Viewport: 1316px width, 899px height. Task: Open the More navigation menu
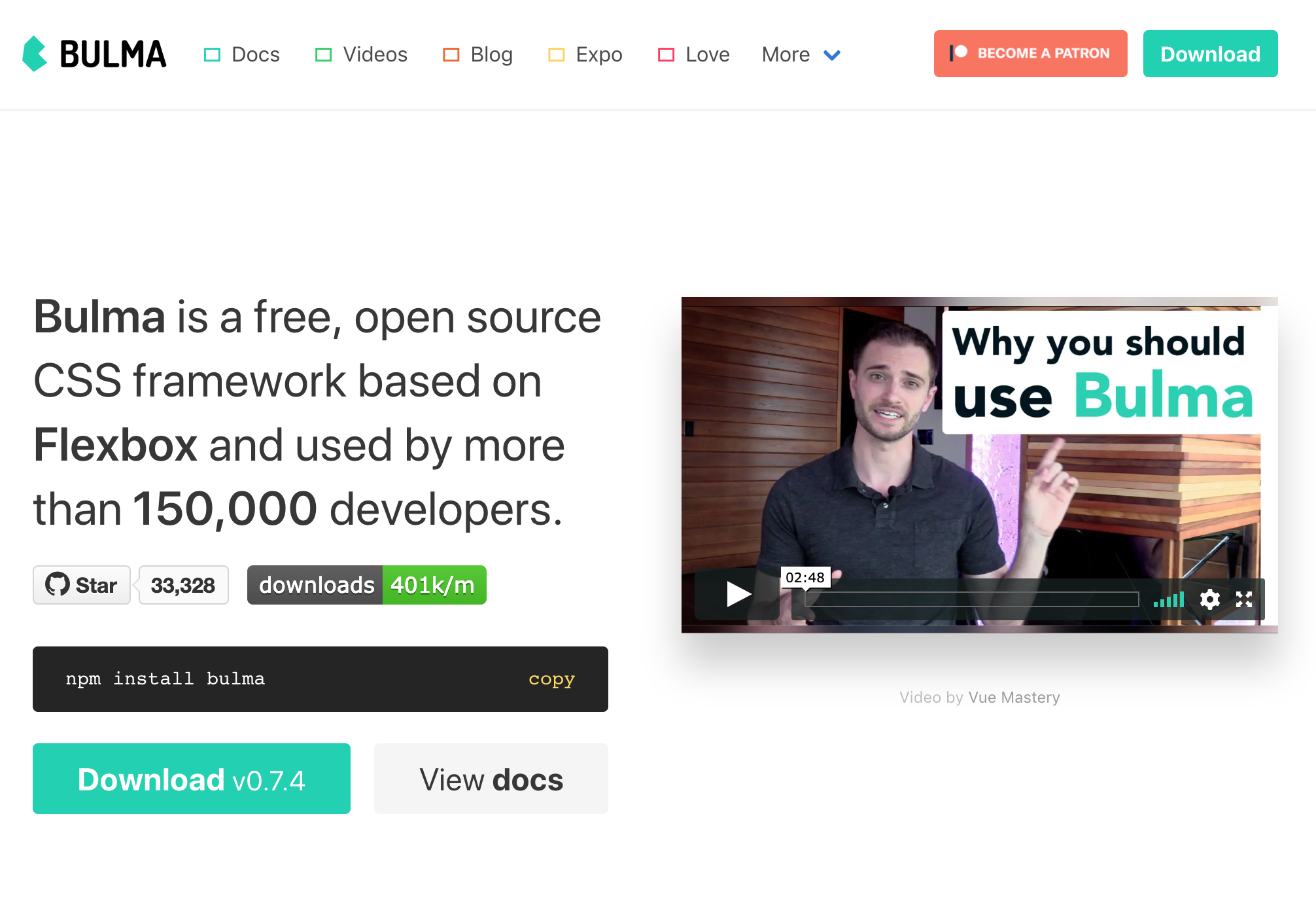tap(801, 54)
